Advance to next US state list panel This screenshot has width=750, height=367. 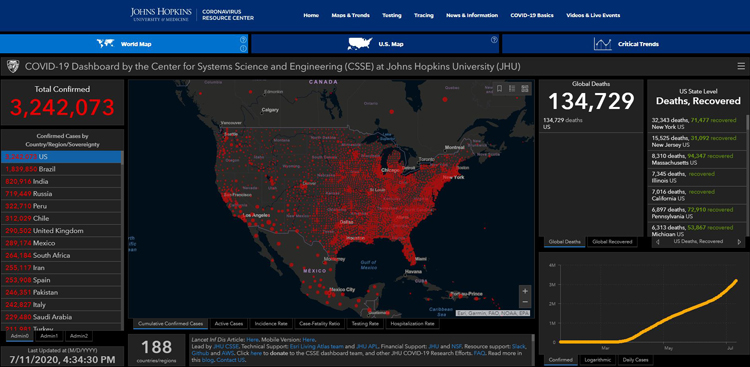[739, 242]
